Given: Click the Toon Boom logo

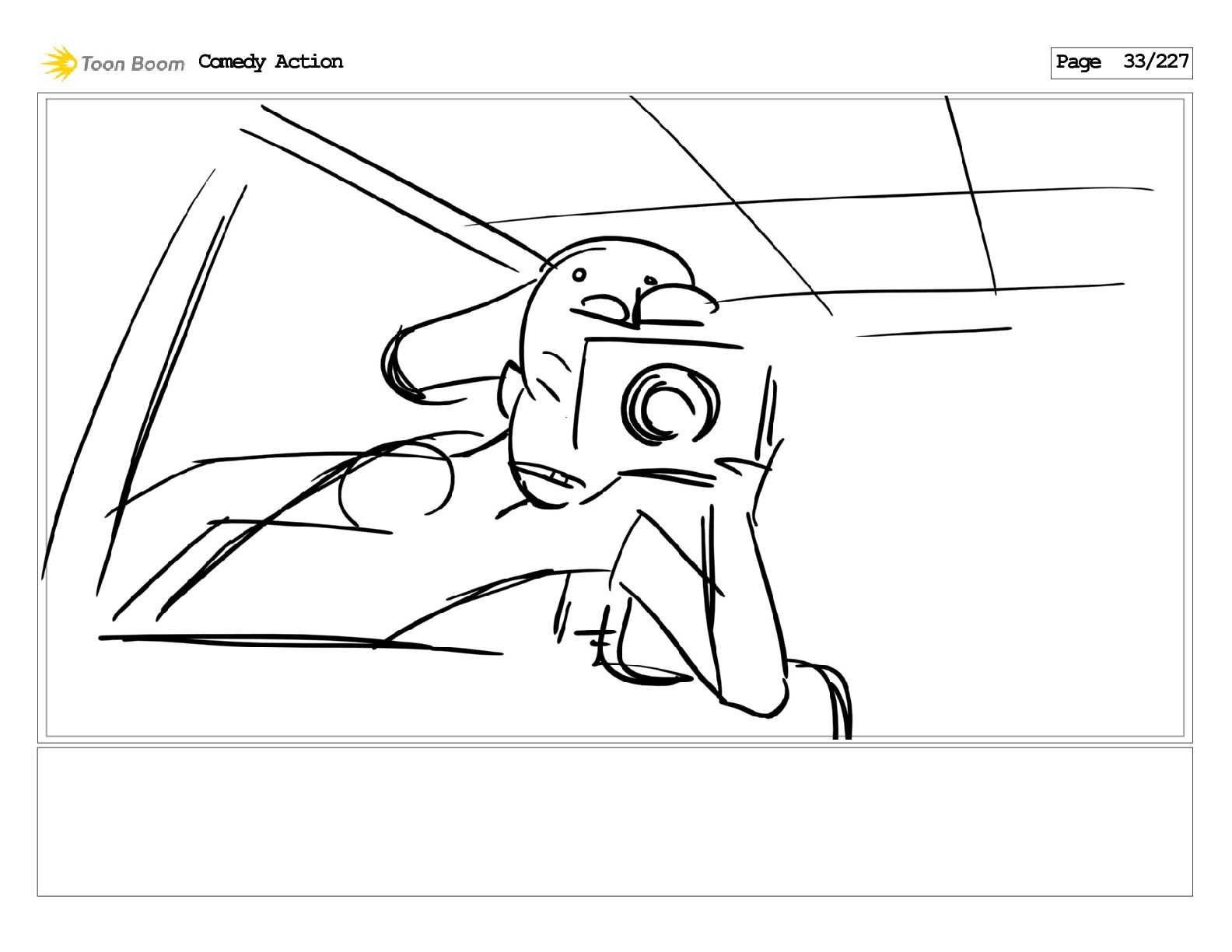Looking at the screenshot, I should pyautogui.click(x=113, y=63).
